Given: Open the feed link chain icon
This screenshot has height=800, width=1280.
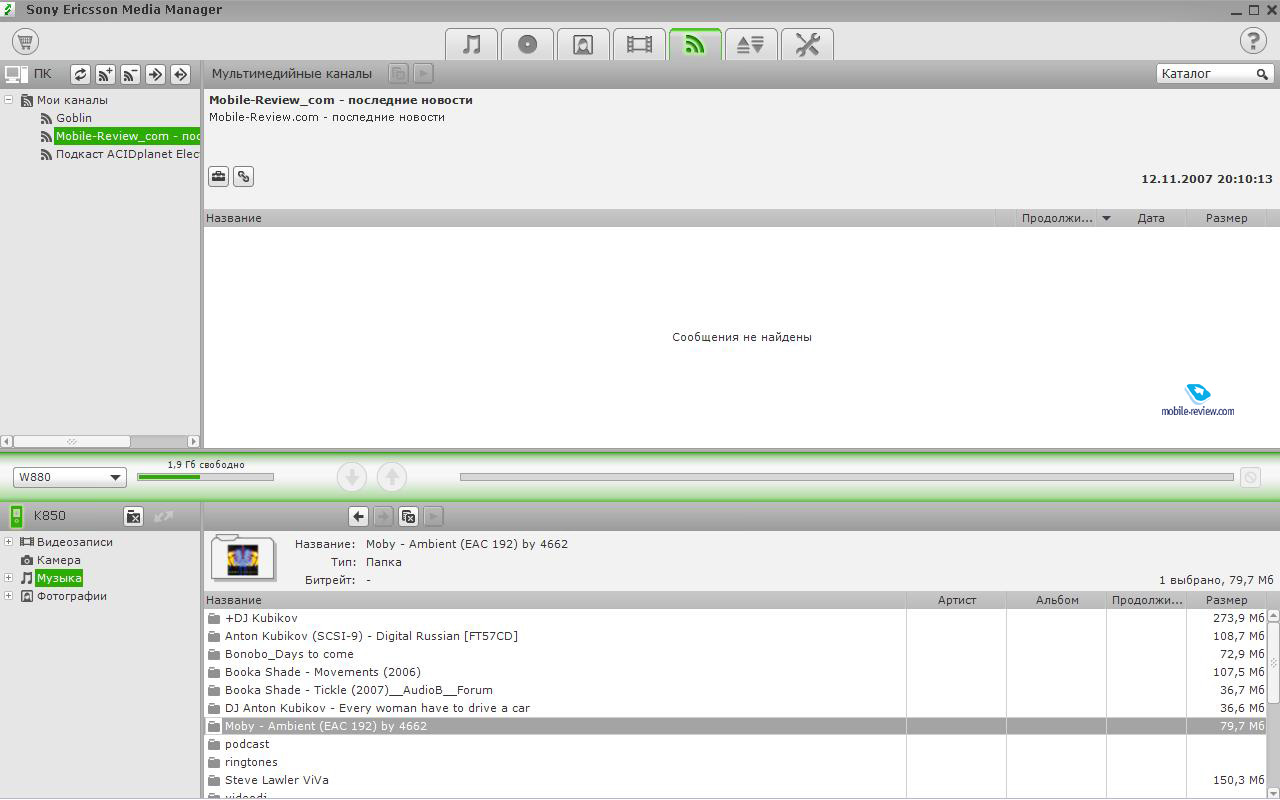Looking at the screenshot, I should point(243,177).
